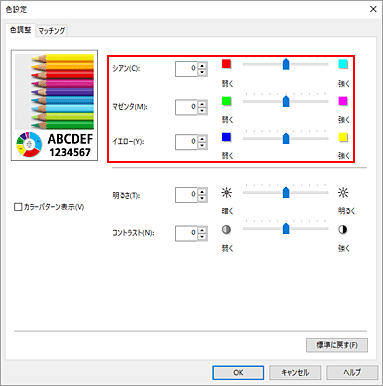This screenshot has width=383, height=386.
Task: Click the yellow swatch at slider's right end
Action: click(343, 137)
